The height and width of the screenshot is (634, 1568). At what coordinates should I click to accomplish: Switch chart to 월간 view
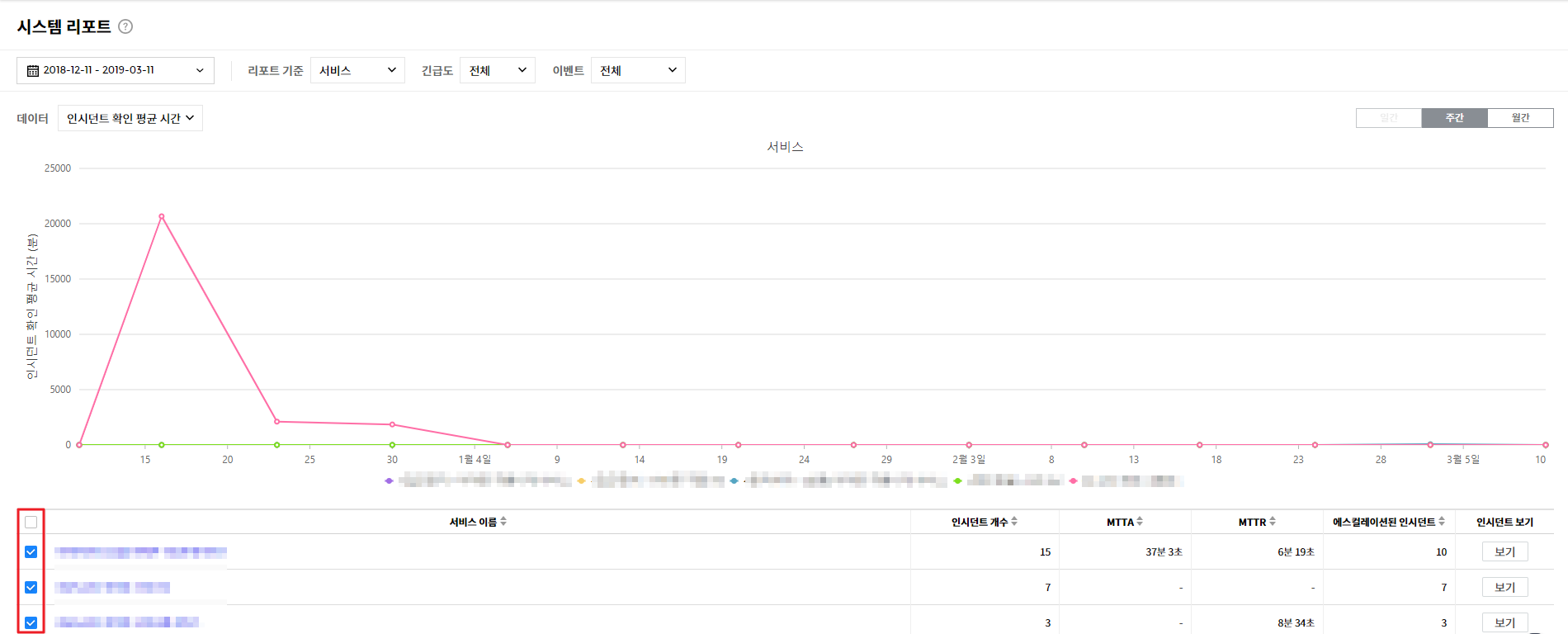click(1520, 118)
